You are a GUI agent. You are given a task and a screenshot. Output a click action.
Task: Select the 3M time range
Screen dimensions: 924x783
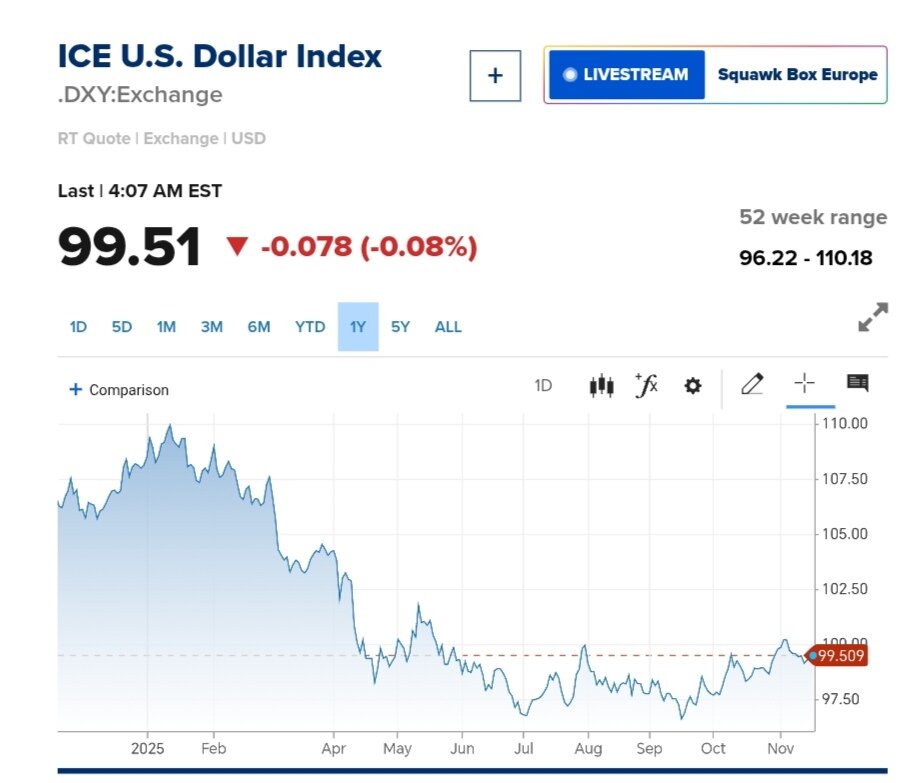(x=211, y=327)
